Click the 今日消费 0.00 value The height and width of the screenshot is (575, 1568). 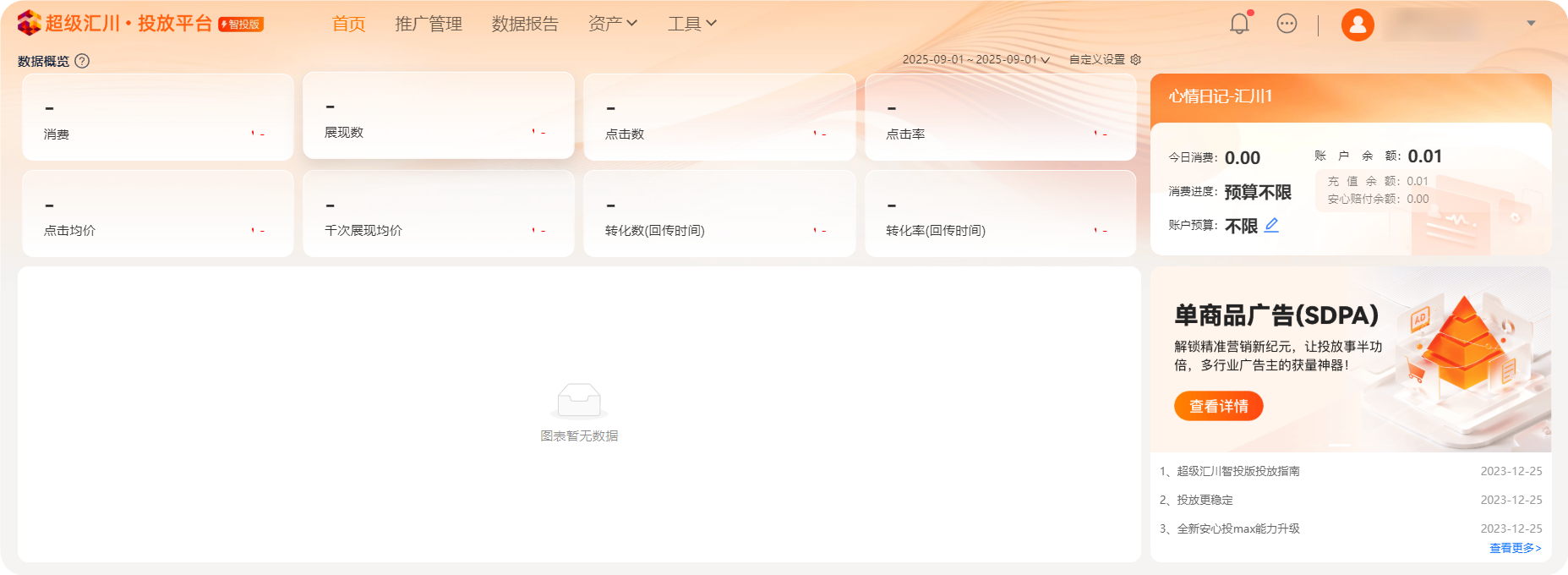click(x=1242, y=158)
